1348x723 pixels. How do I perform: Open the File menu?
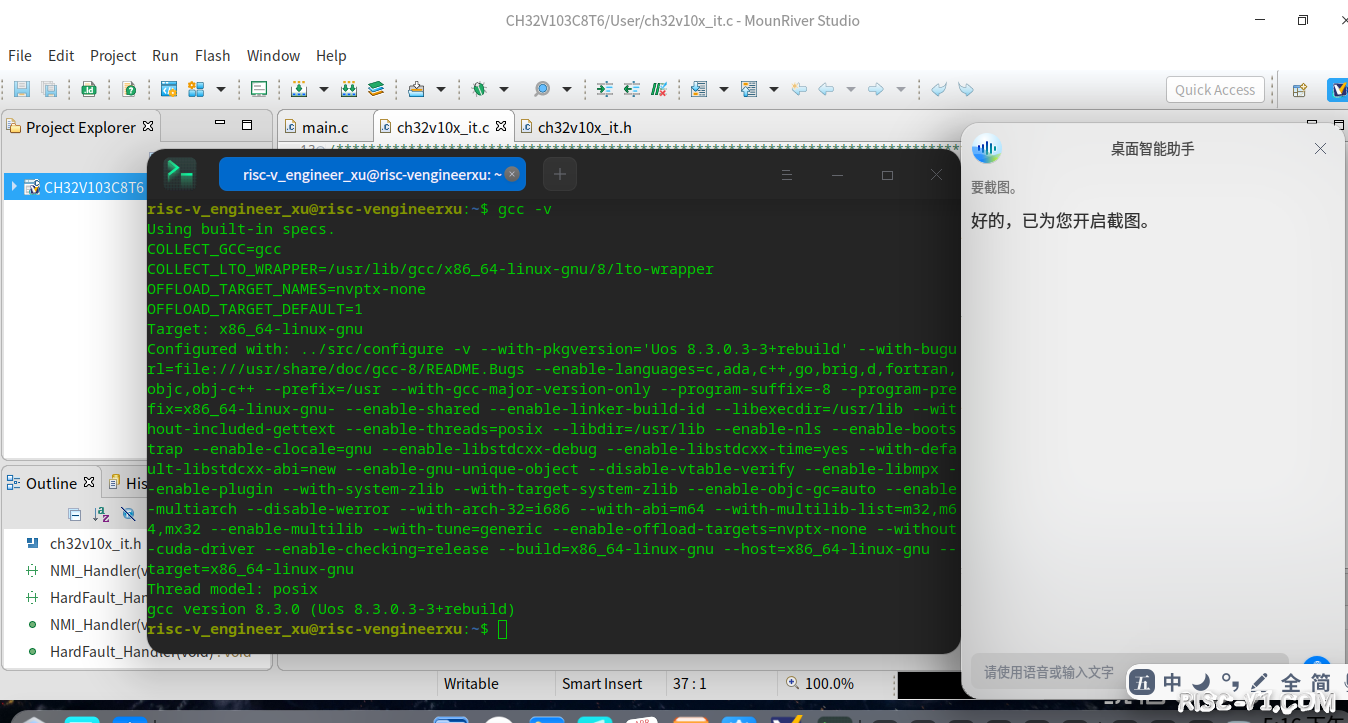pyautogui.click(x=20, y=55)
